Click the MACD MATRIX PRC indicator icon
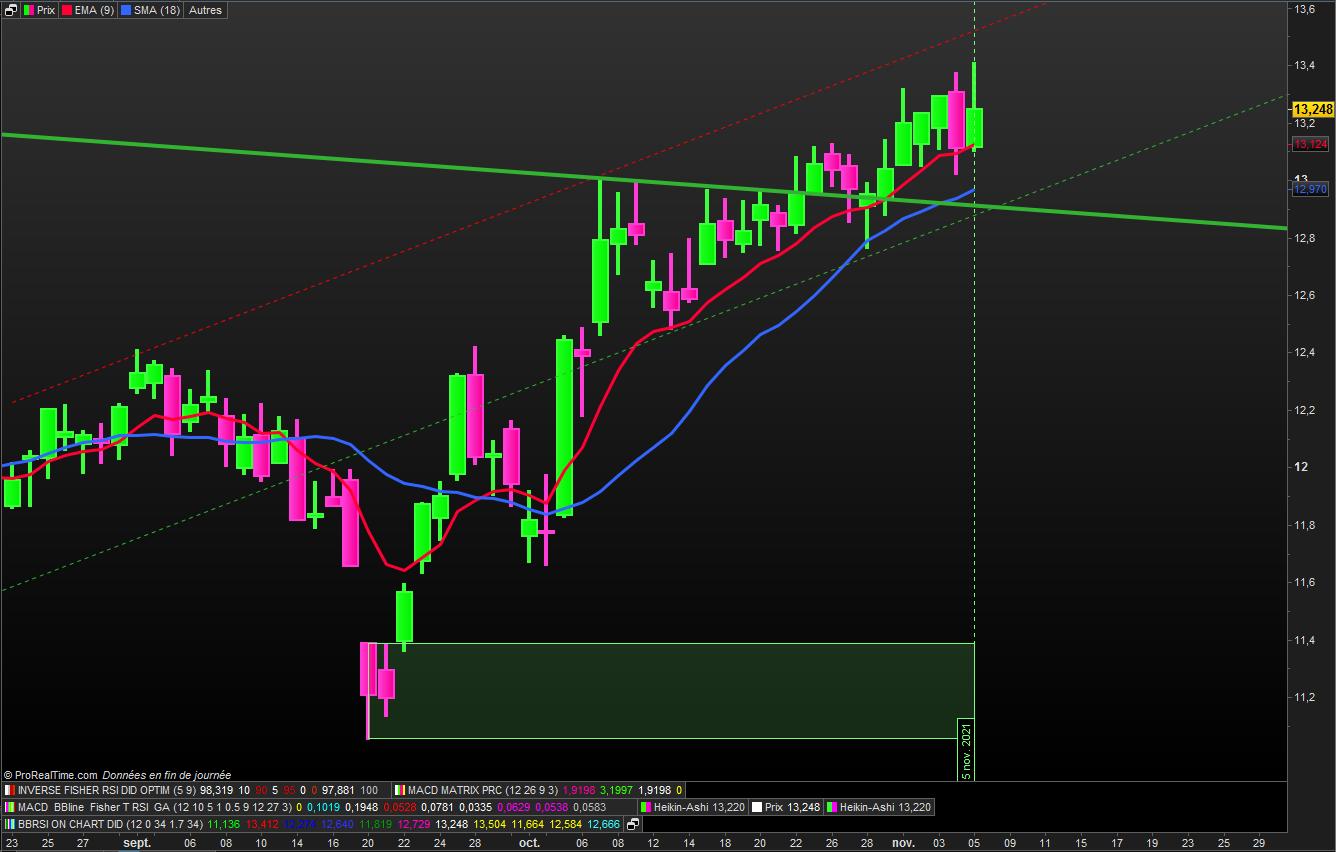The width and height of the screenshot is (1336, 852). click(399, 790)
